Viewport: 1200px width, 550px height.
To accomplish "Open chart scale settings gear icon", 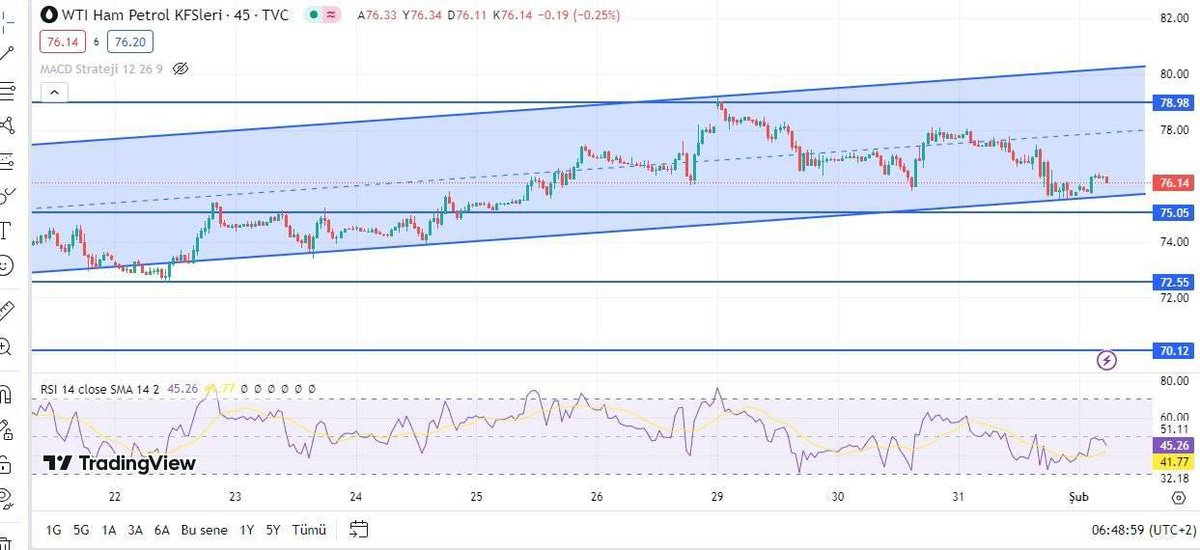I will coord(1178,497).
